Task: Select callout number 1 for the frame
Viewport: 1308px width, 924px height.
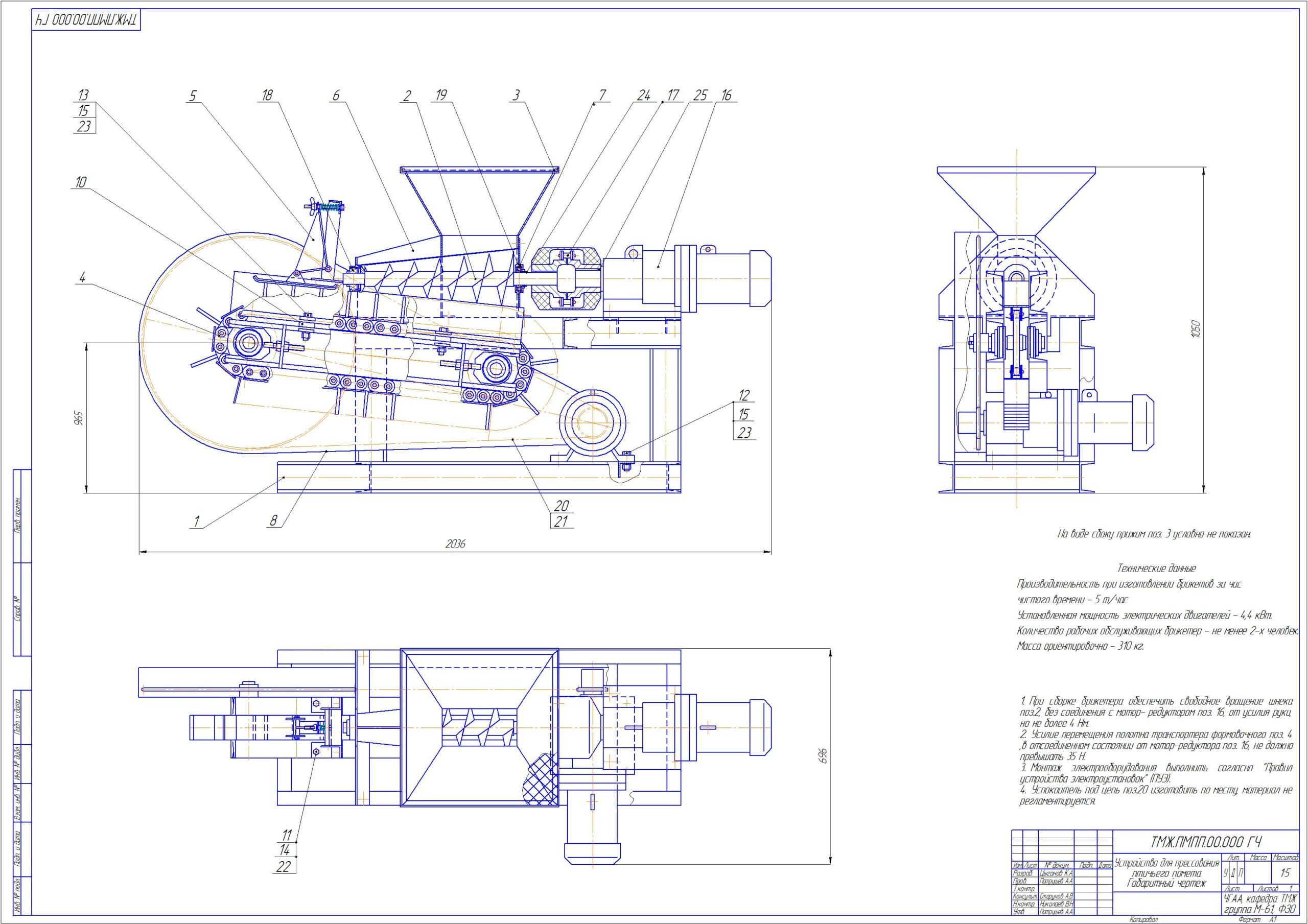Action: (x=197, y=521)
